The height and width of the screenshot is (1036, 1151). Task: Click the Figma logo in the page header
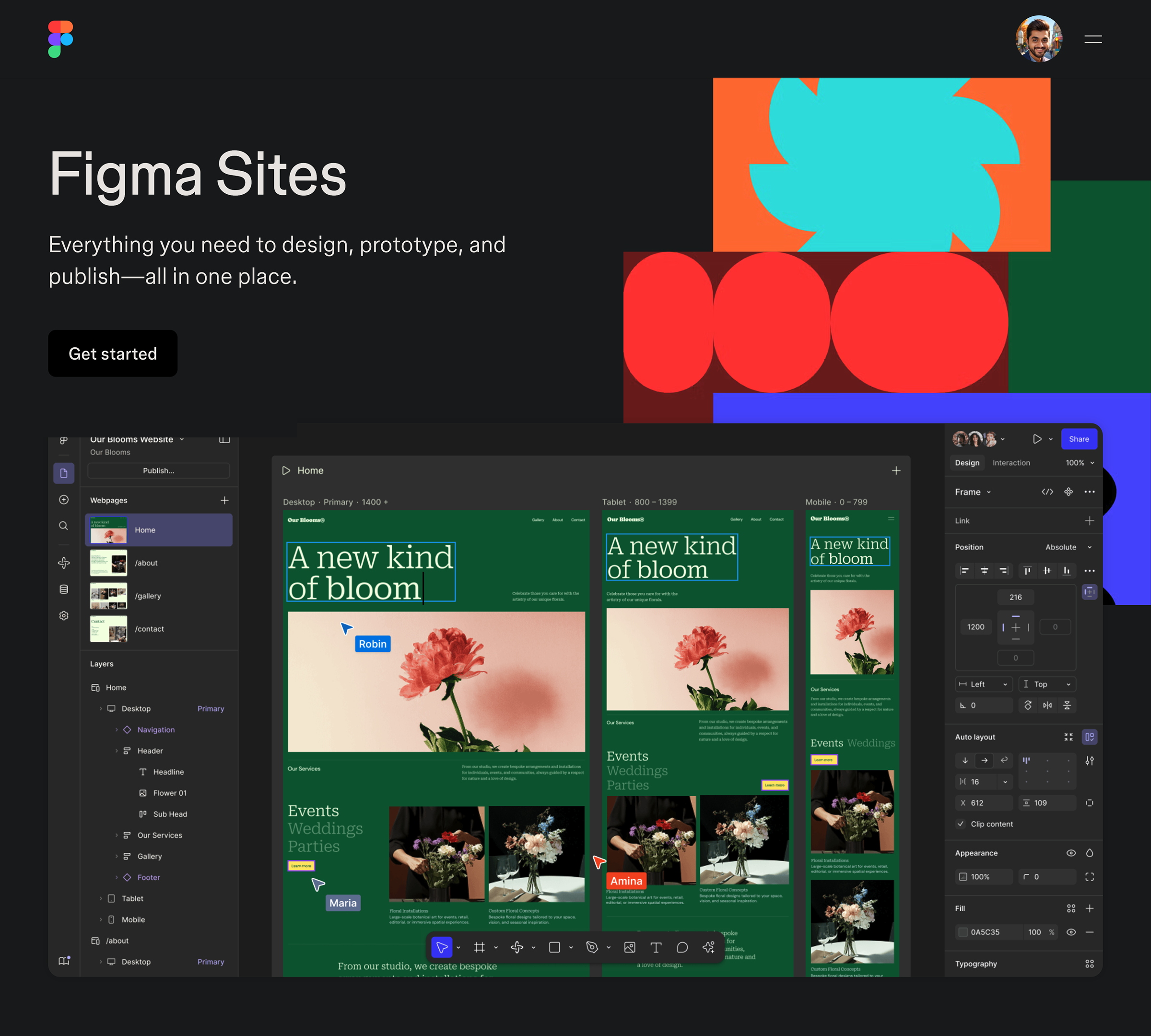60,39
